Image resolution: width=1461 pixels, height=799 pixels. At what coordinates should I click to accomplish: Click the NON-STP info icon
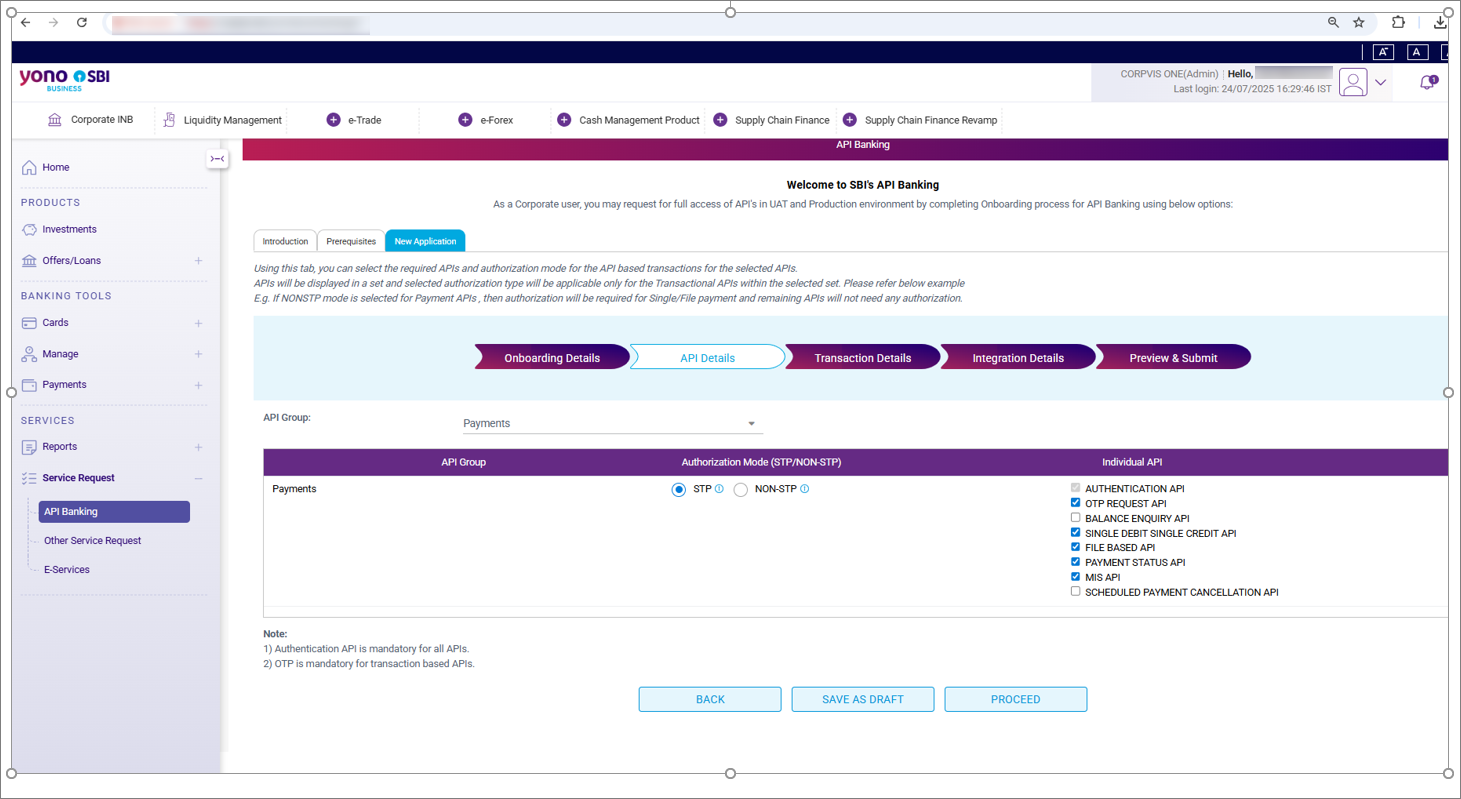point(805,489)
